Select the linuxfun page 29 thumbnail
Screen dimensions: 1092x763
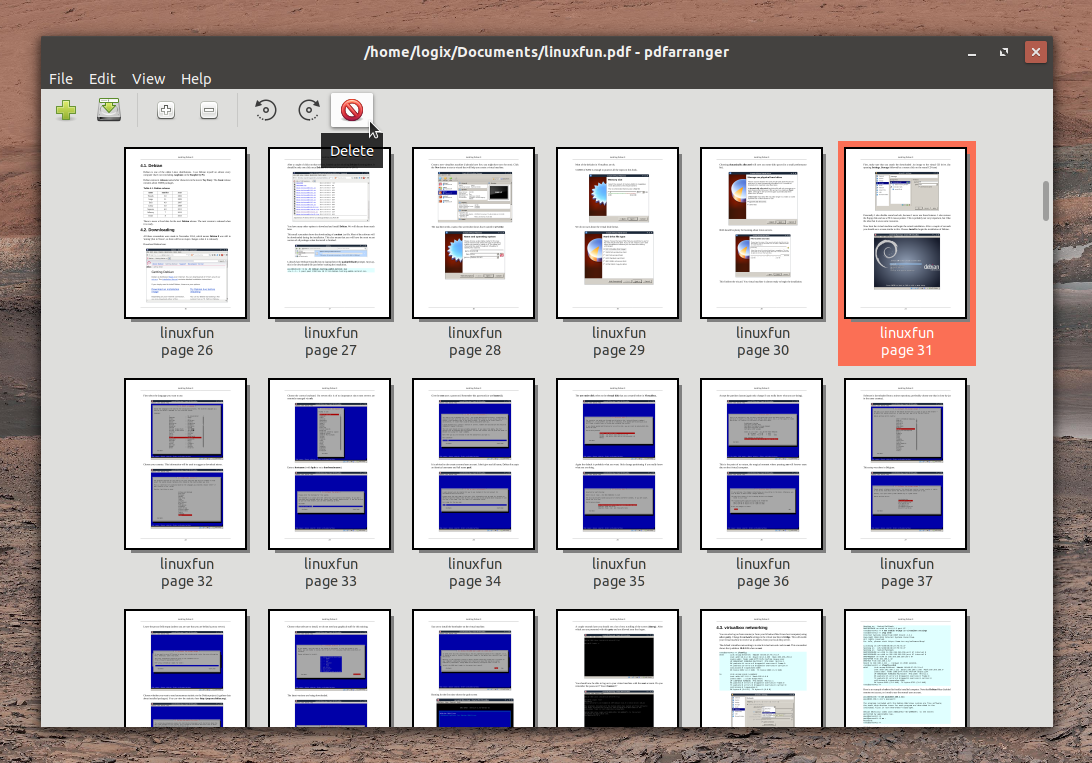click(618, 233)
